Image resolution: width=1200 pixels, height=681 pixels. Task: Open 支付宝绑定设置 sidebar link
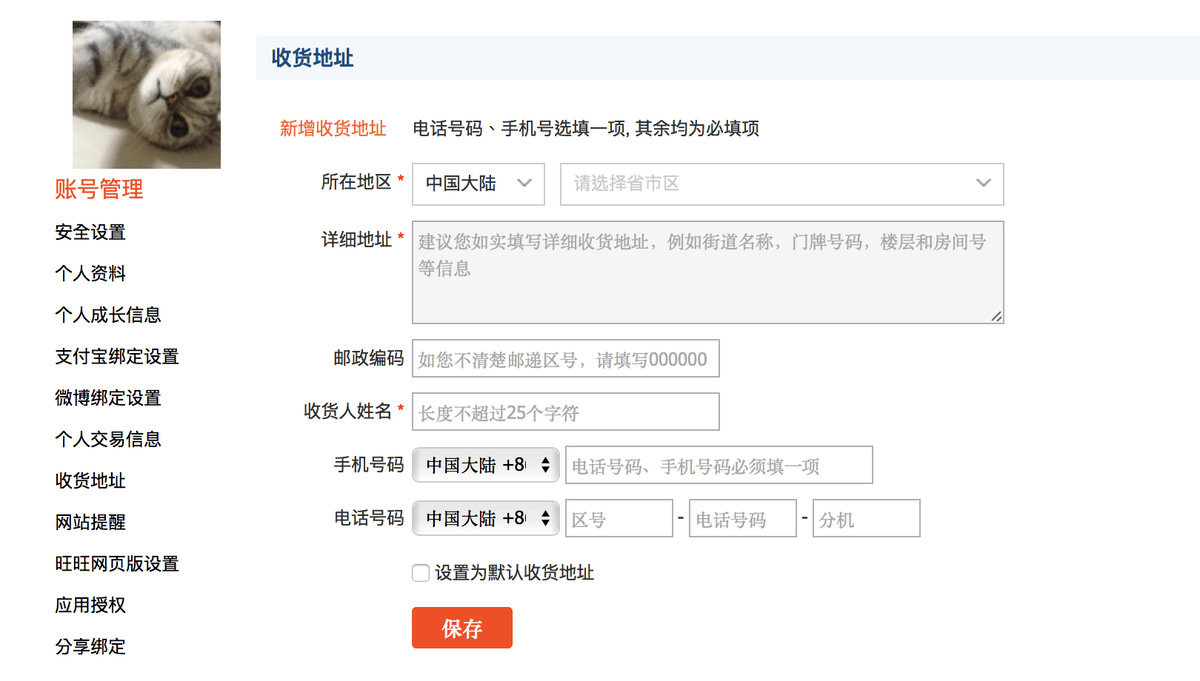click(x=117, y=357)
